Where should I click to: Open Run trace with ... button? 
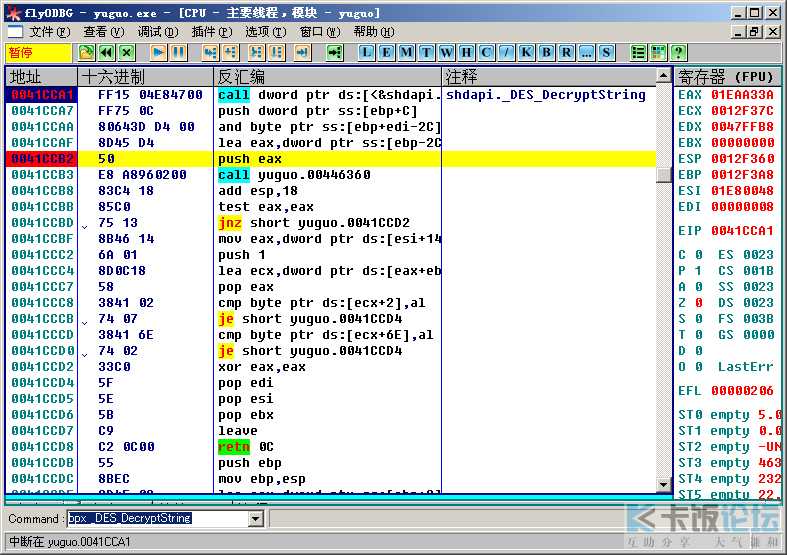pyautogui.click(x=586, y=53)
